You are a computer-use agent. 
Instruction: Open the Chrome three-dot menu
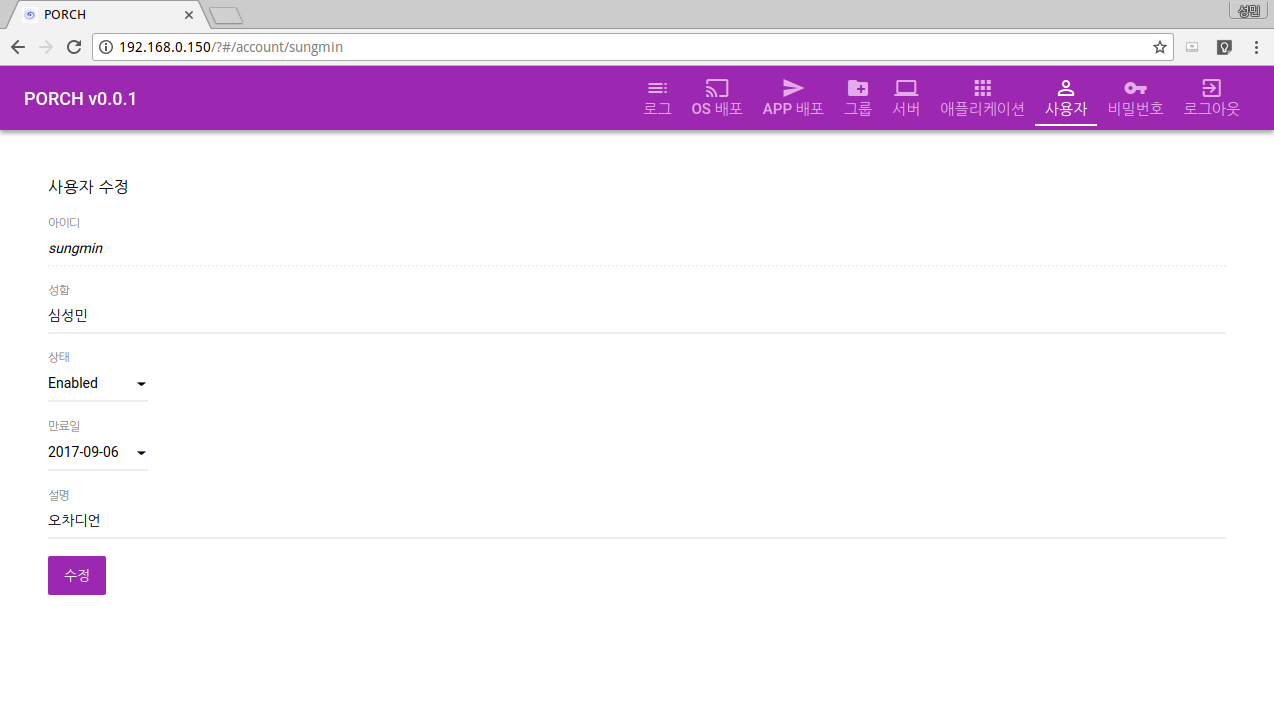coord(1255,47)
